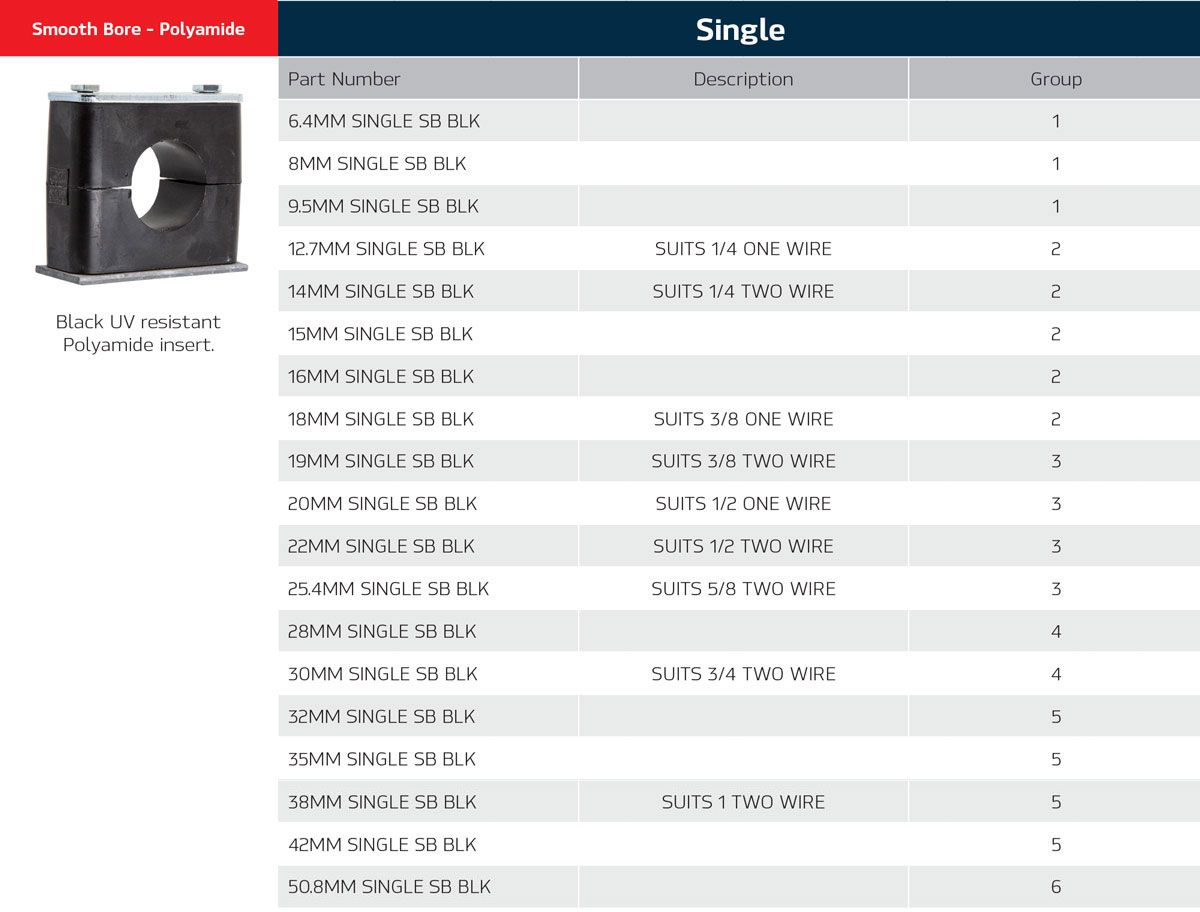Select part 18MM SINGLE SB BLK
Image resolution: width=1200 pixels, height=912 pixels.
coord(381,419)
